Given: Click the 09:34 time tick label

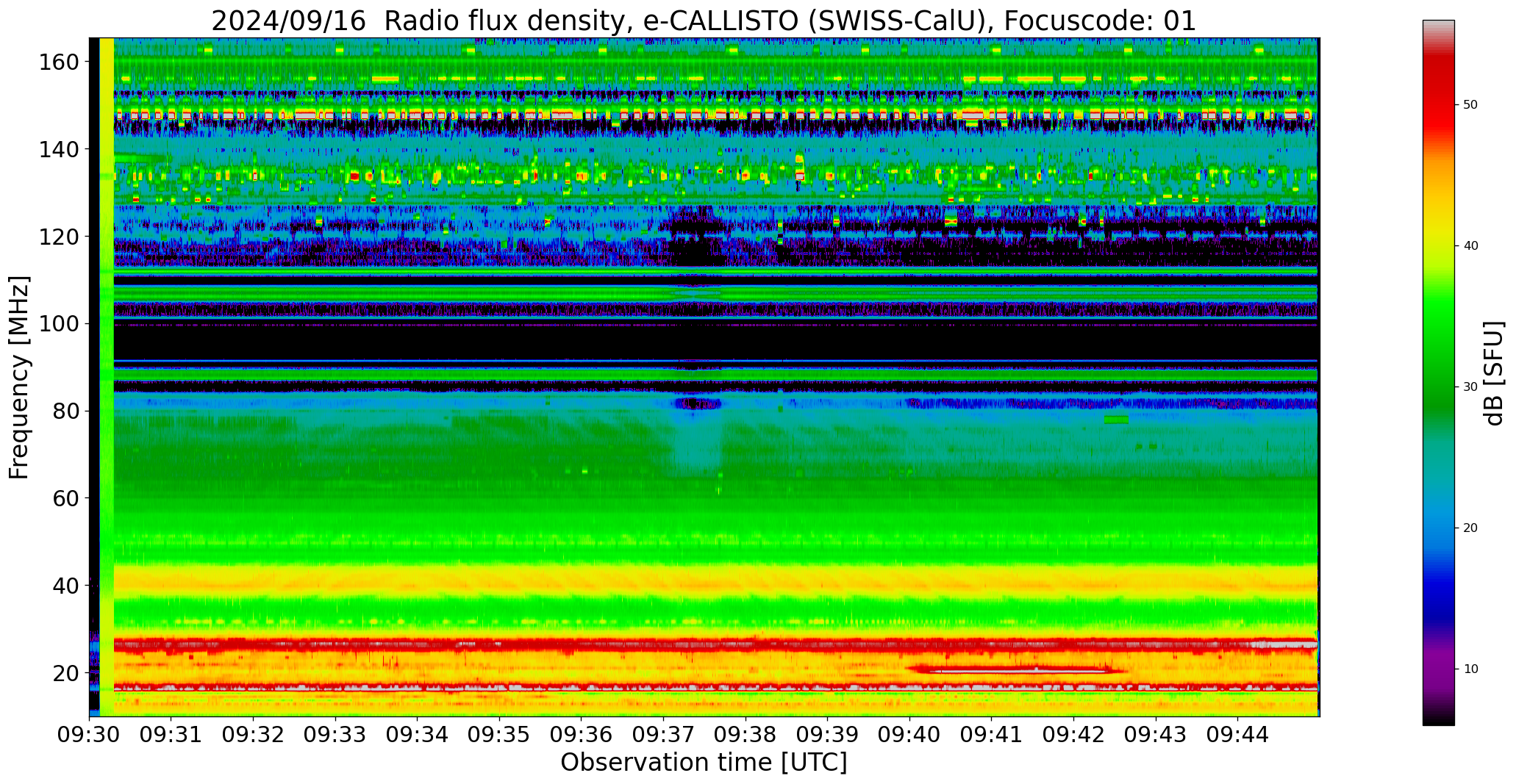Looking at the screenshot, I should coord(418,734).
